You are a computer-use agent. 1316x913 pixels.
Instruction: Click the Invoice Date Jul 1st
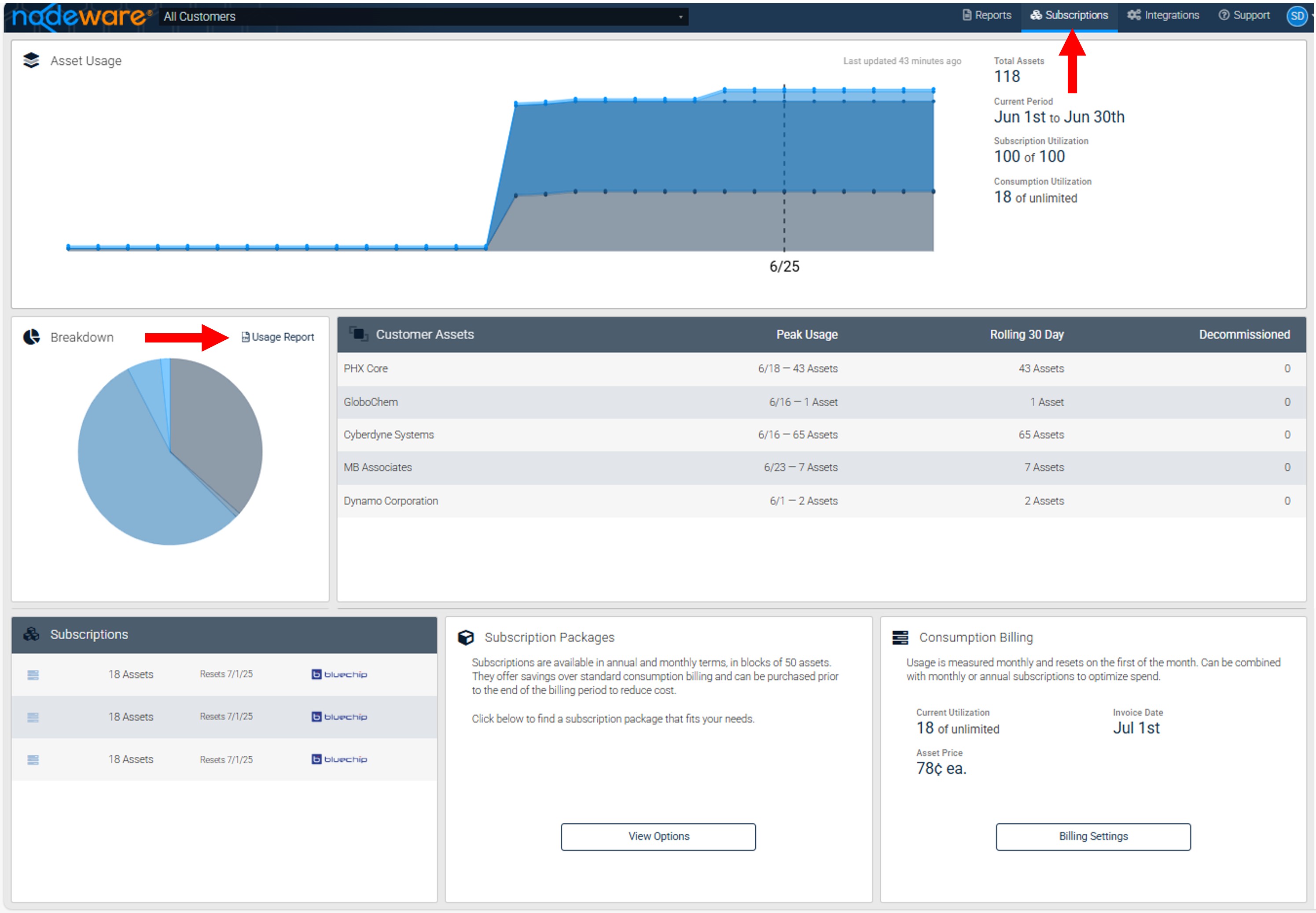coord(1136,728)
